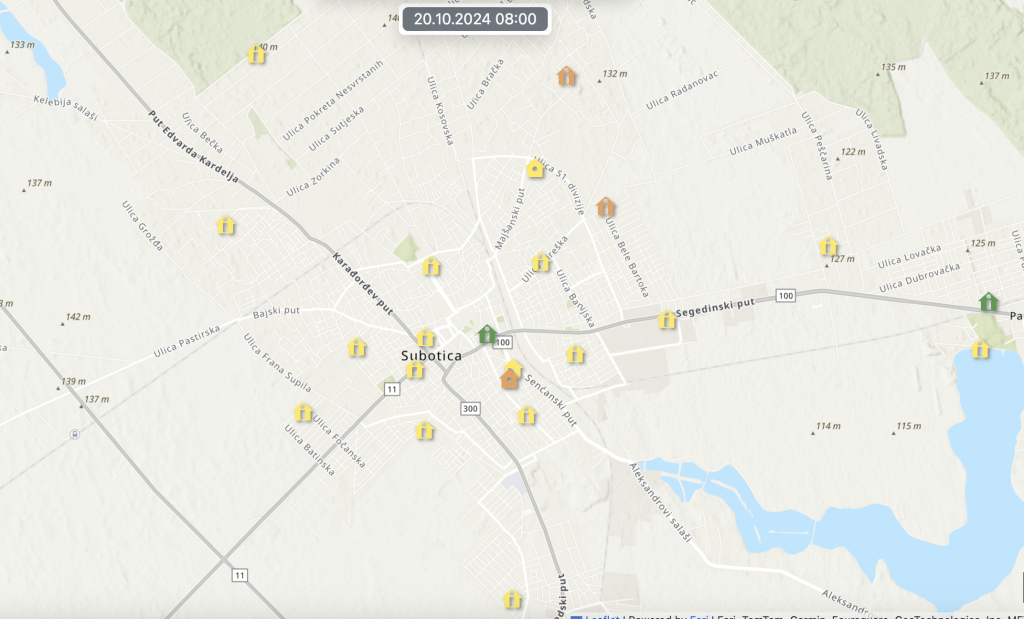Click yellow house marker on Ulica Fočanska
1024x619 pixels.
303,412
